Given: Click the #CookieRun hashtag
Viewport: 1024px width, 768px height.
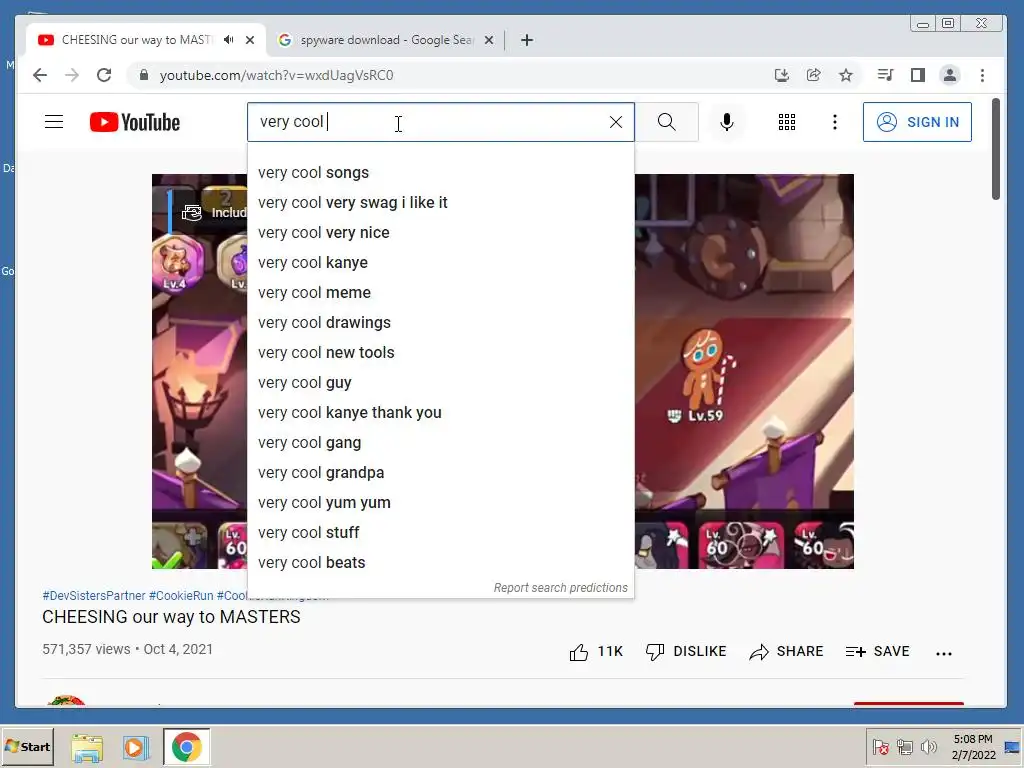Looking at the screenshot, I should click(181, 596).
